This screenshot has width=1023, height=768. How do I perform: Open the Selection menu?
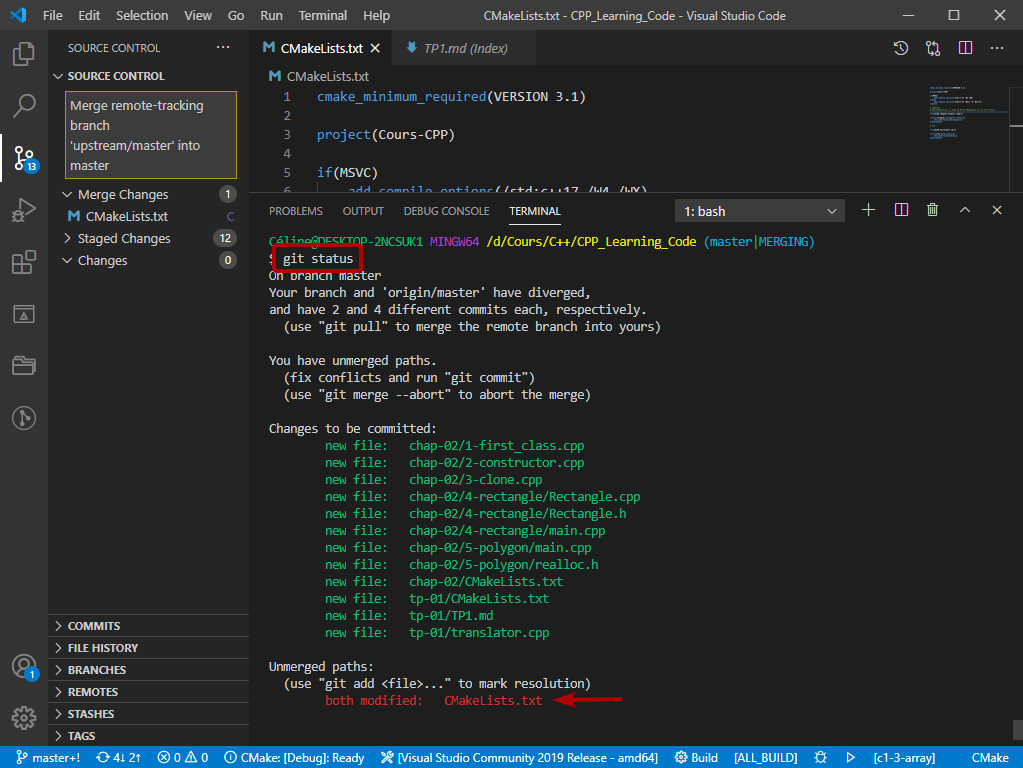142,15
